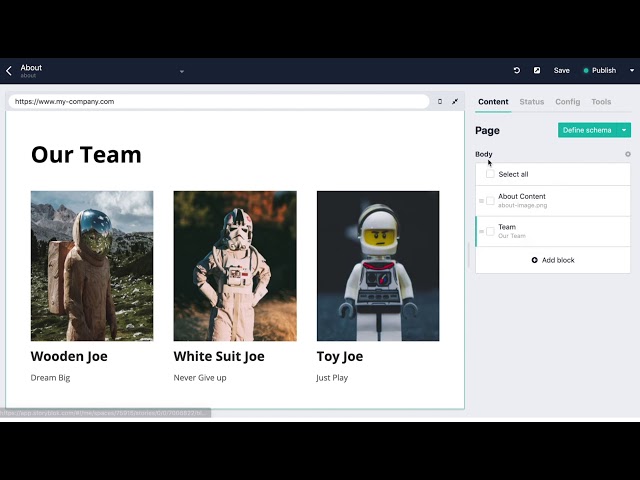Expand the Publish options arrow

tap(632, 70)
